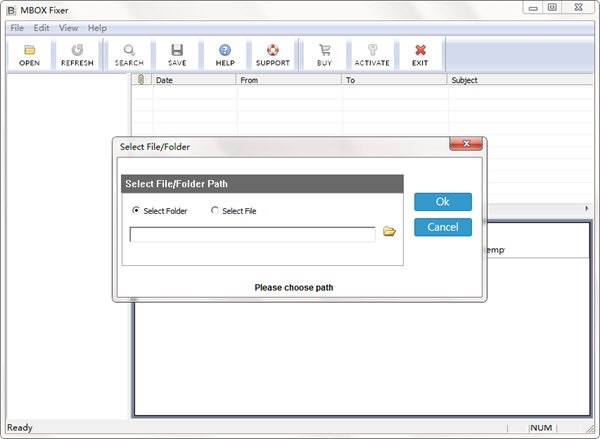
Task: Sort by the To column header
Action: tap(395, 80)
